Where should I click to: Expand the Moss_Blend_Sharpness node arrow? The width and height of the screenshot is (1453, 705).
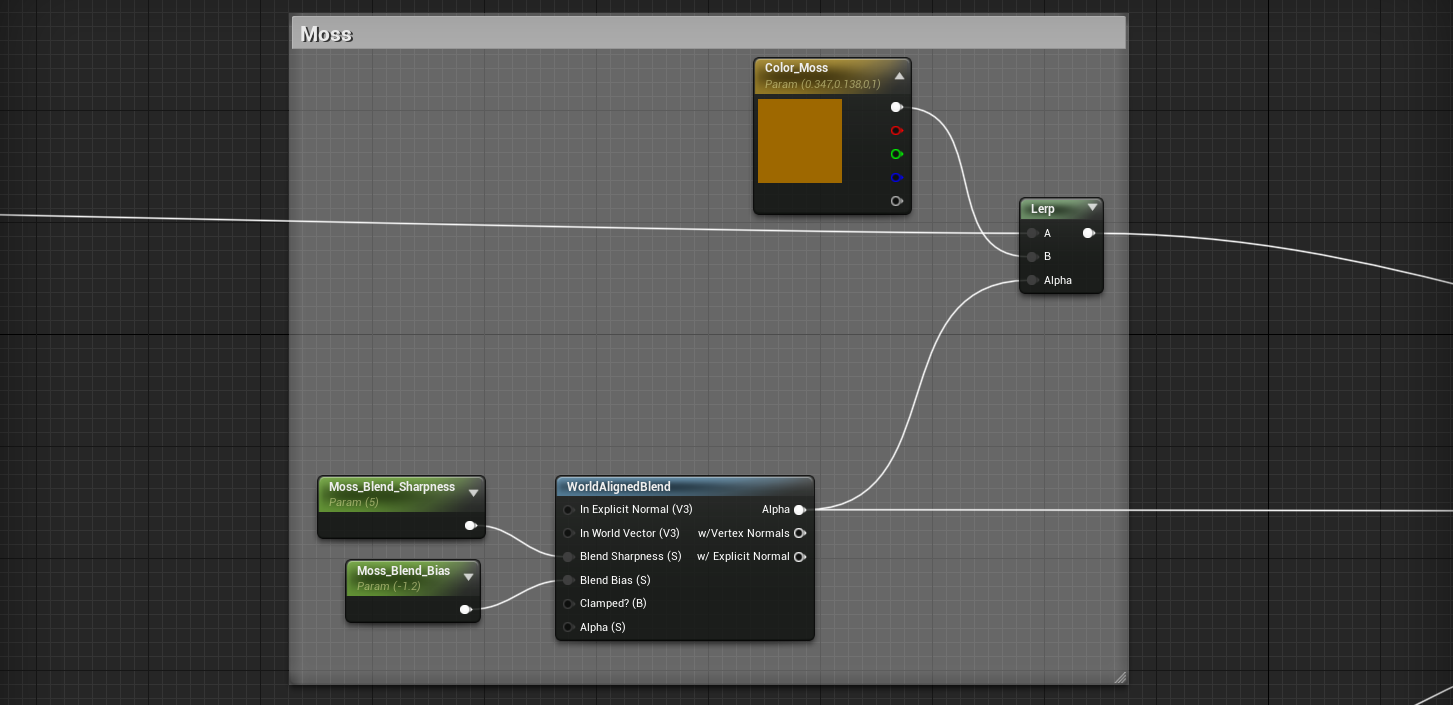[x=473, y=493]
